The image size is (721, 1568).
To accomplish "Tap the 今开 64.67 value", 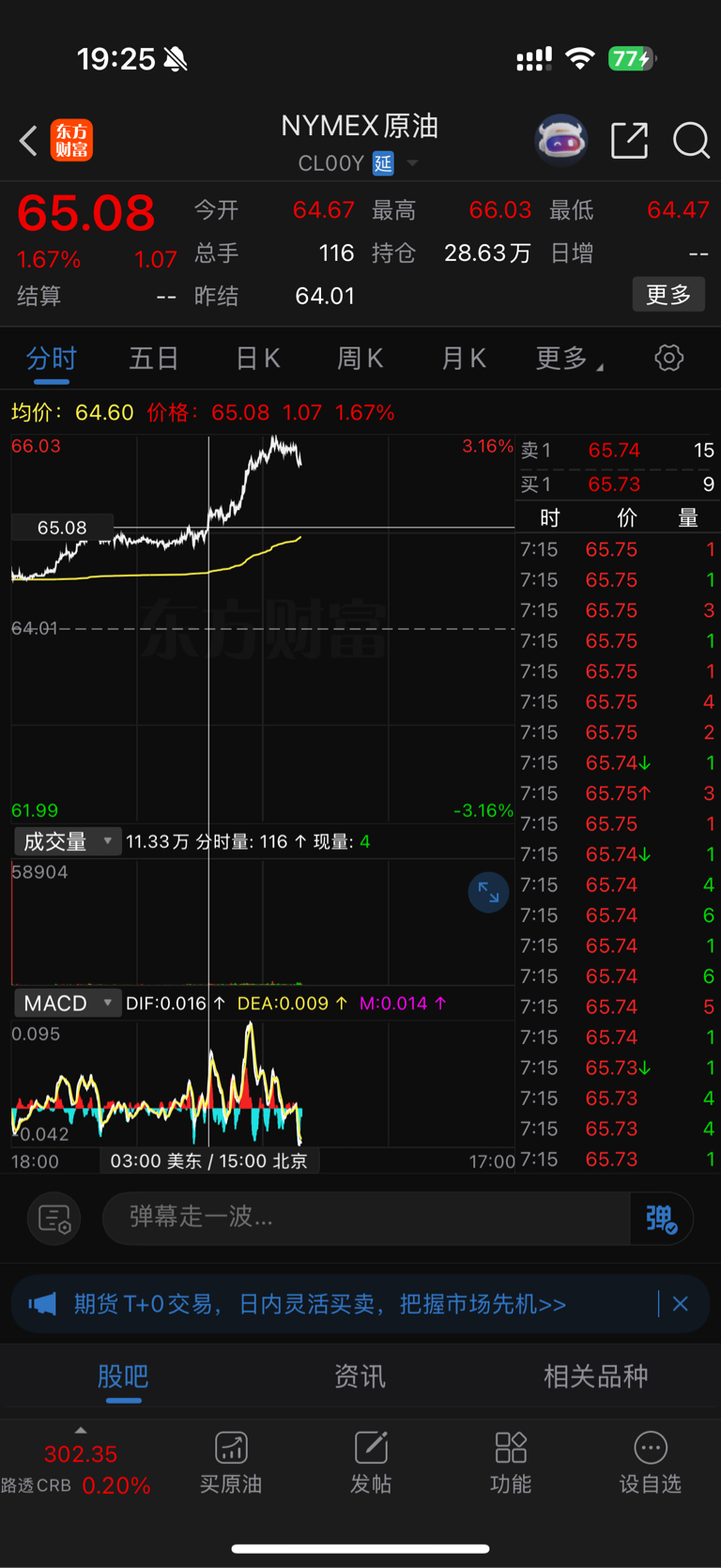I will (x=324, y=209).
